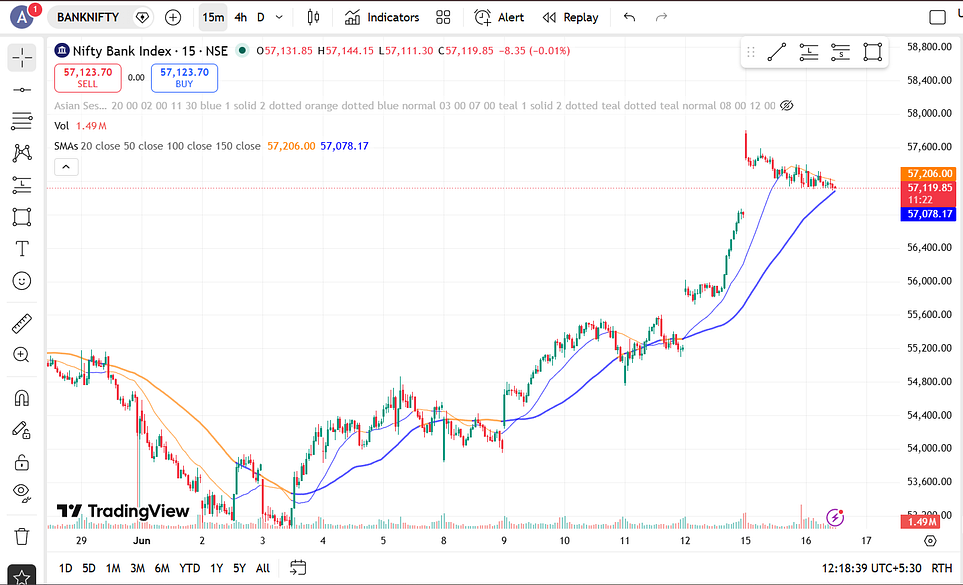Viewport: 963px width, 585px height.
Task: Expand the interval dropdown arrow
Action: 279,17
